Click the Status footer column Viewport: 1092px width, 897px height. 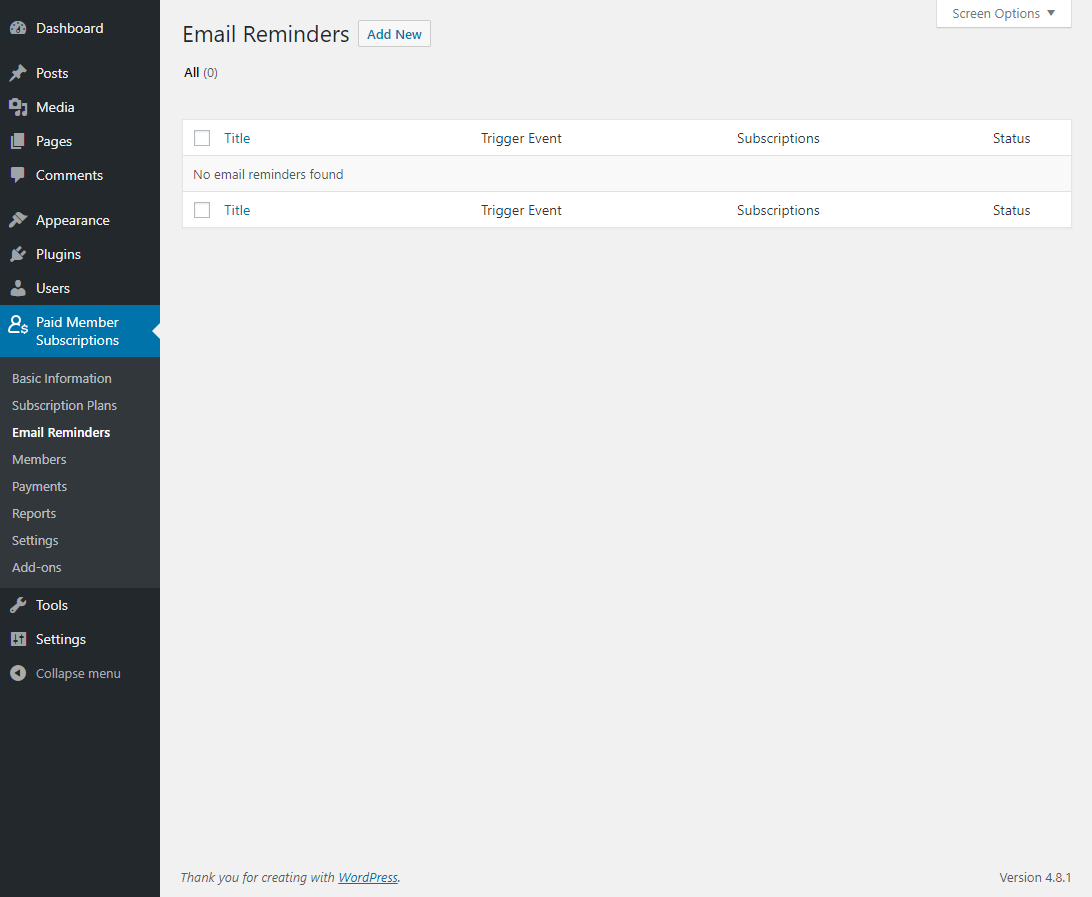pyautogui.click(x=1011, y=210)
